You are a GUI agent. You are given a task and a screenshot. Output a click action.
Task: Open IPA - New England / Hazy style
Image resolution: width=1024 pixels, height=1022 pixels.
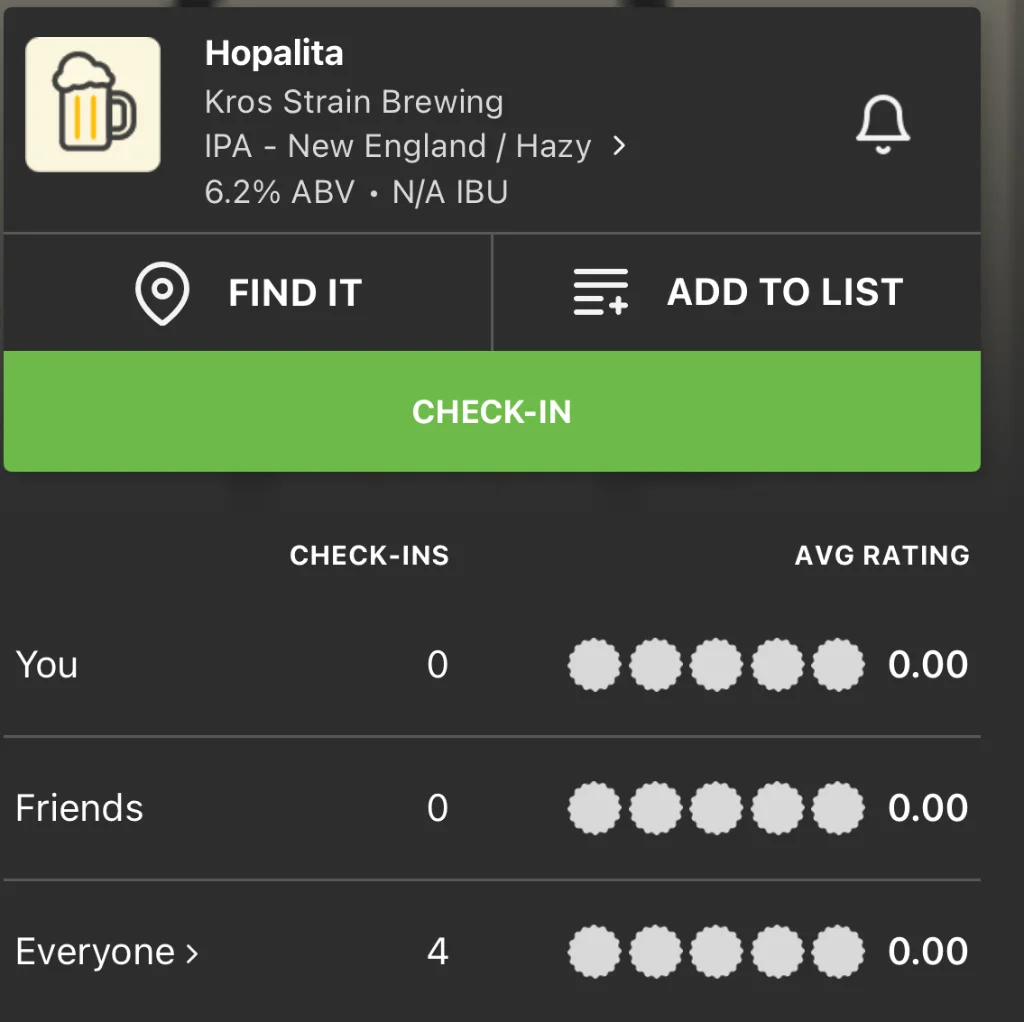tap(398, 146)
